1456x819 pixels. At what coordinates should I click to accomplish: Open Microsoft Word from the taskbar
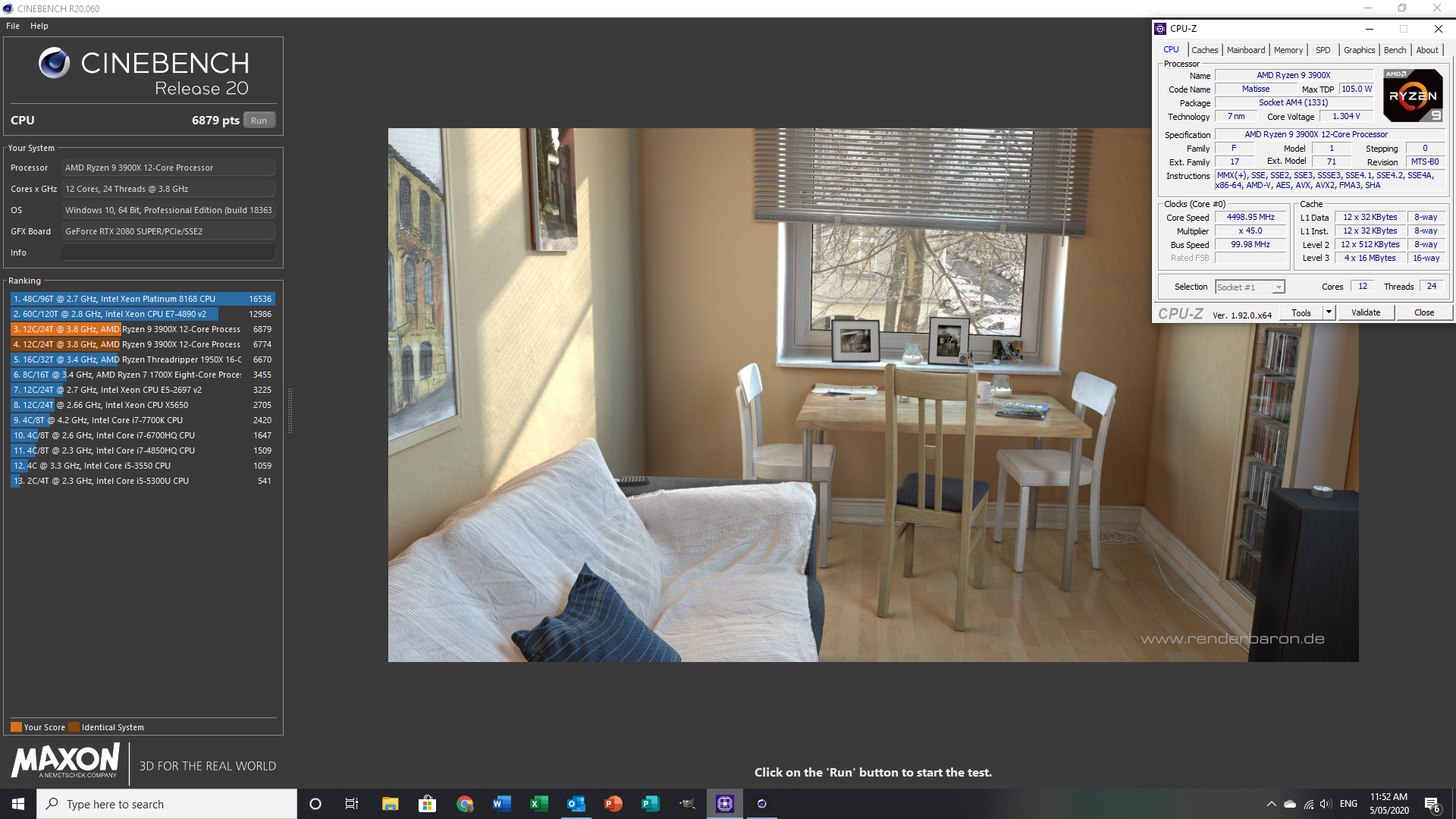(502, 804)
